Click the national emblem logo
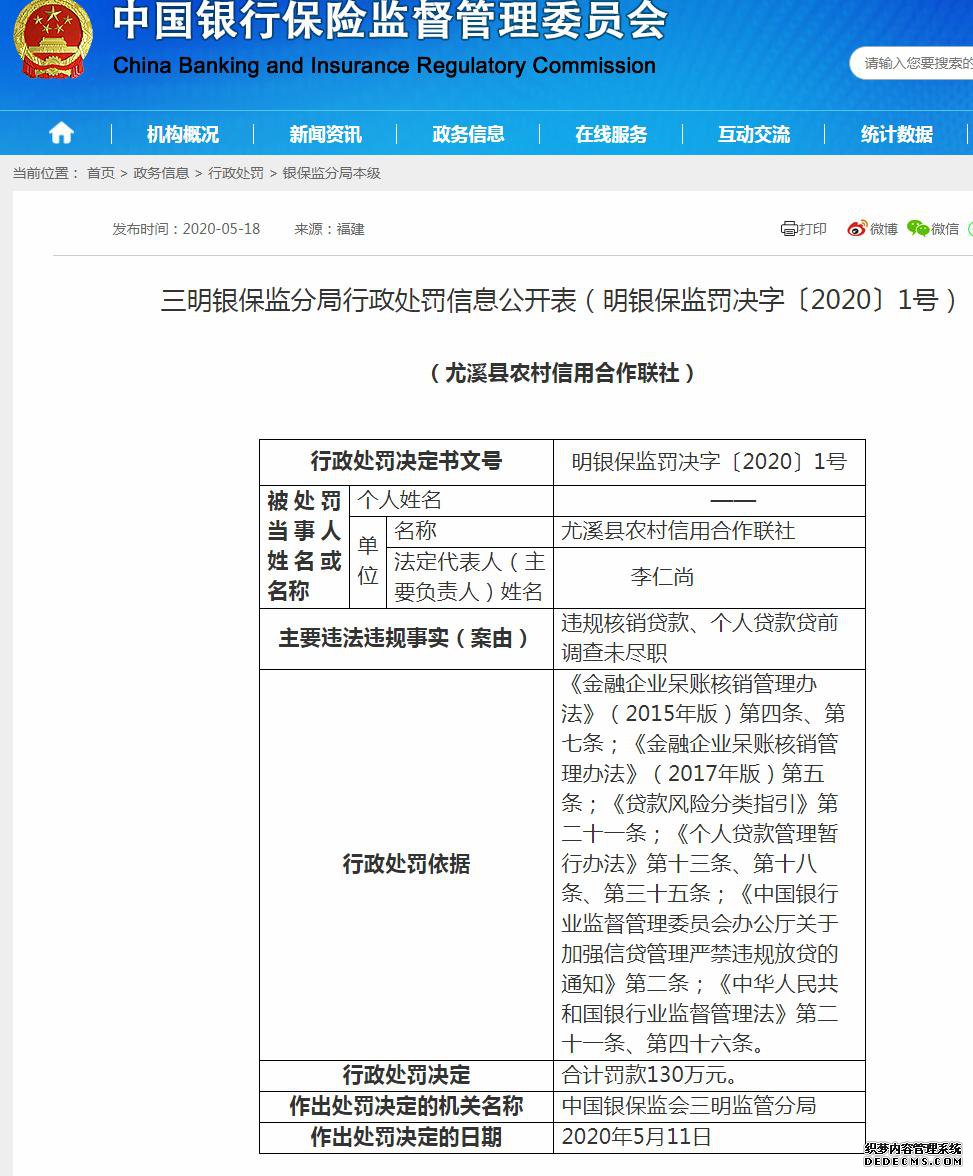 pos(53,39)
